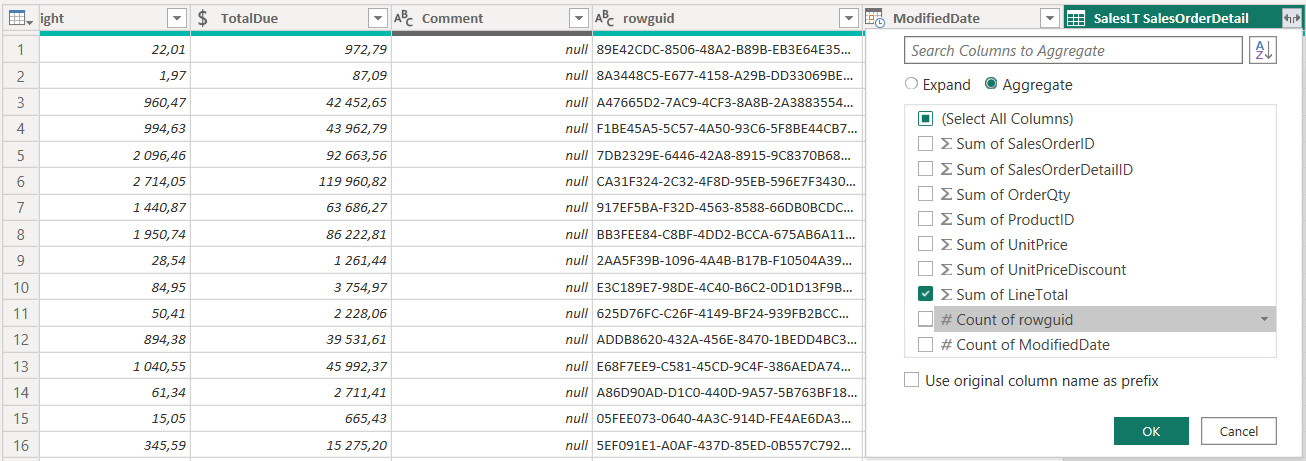The width and height of the screenshot is (1306, 461).
Task: Click the OK button
Action: click(1151, 431)
